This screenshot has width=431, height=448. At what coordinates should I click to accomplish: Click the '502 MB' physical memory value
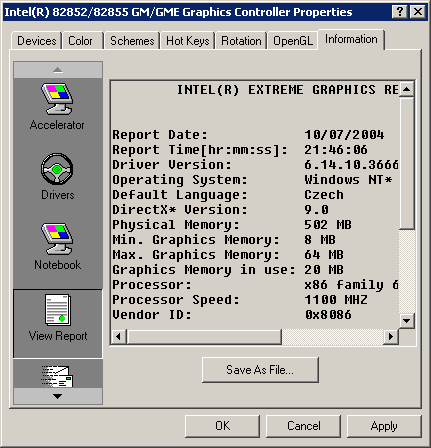328,225
